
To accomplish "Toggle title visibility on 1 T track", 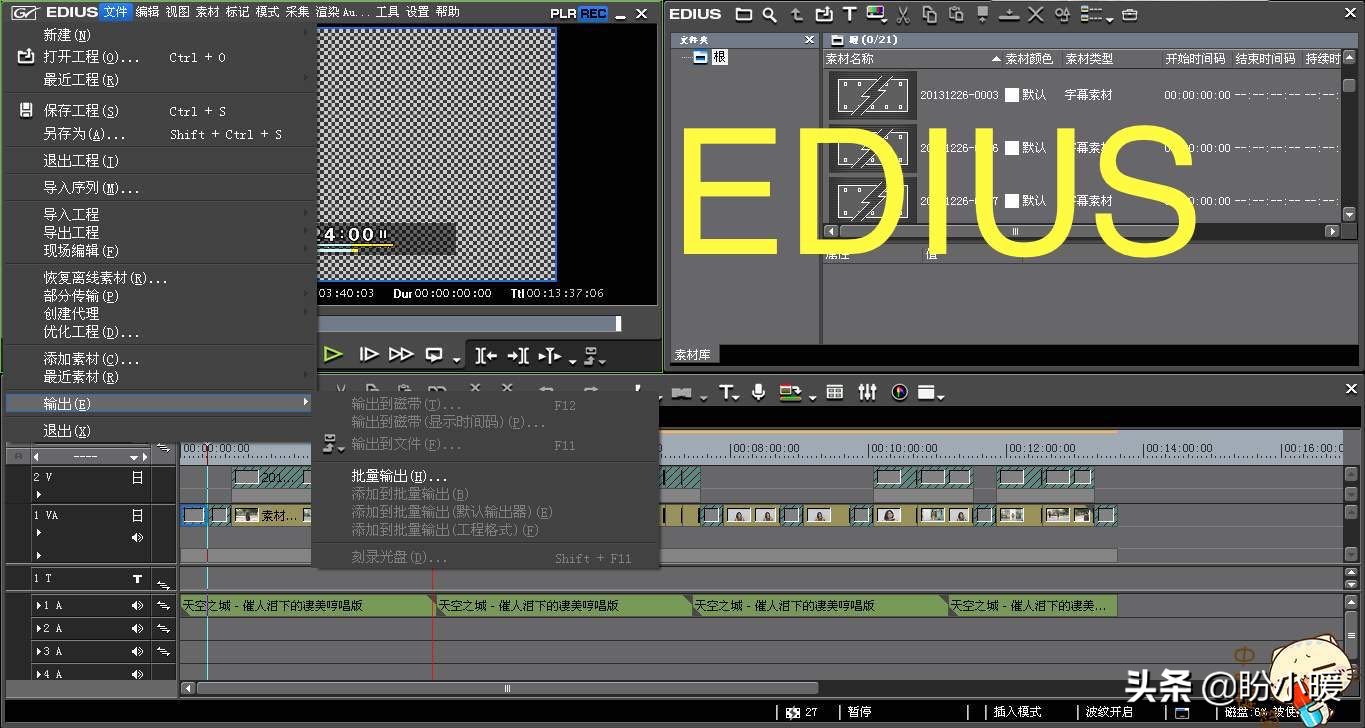I will (x=137, y=579).
